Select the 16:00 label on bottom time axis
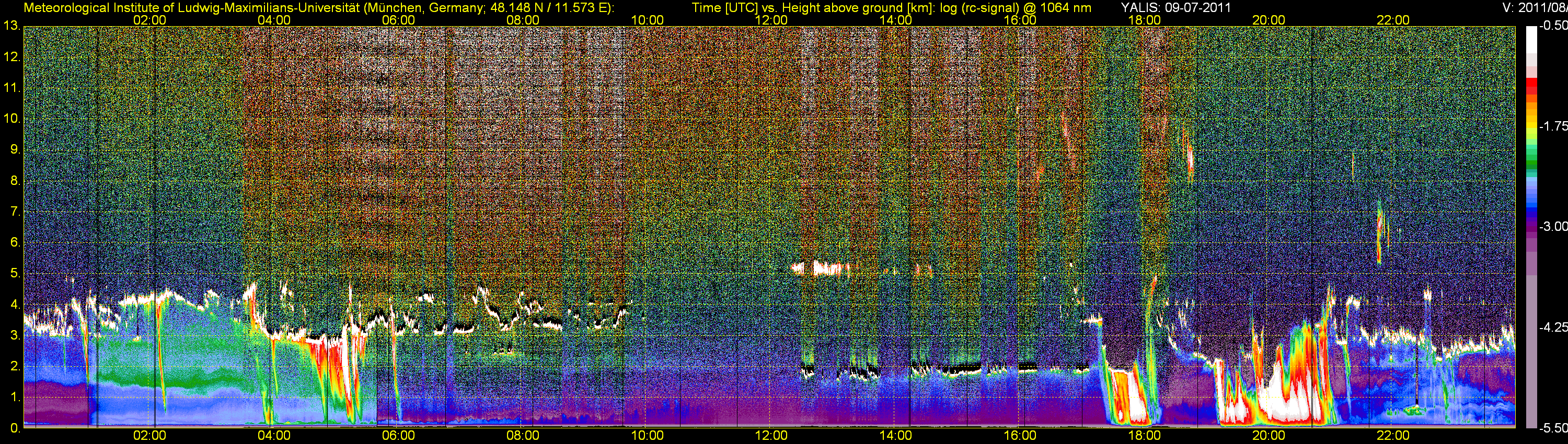The height and width of the screenshot is (444, 1568). coord(1020,436)
